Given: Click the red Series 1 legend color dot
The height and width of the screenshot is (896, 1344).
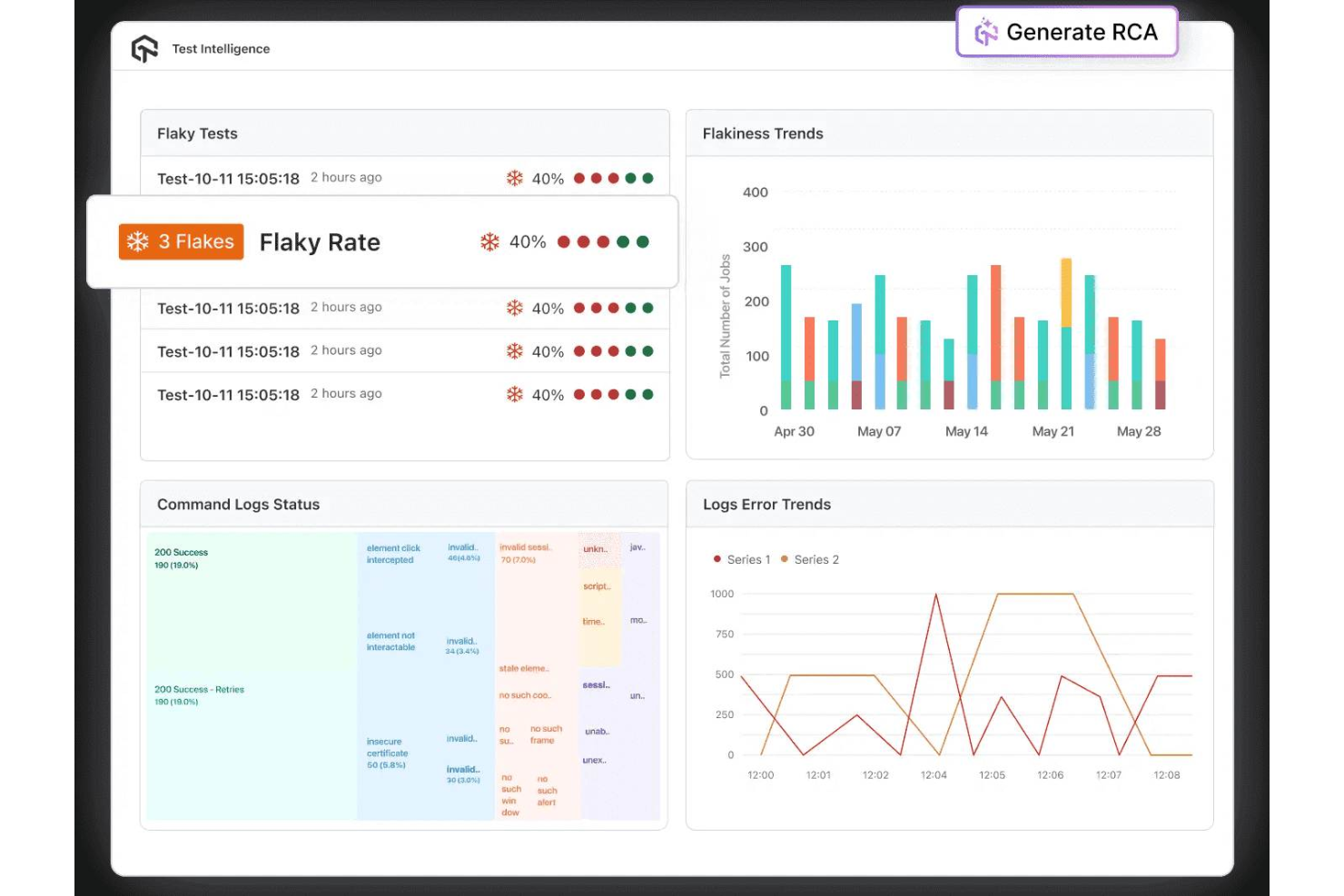Looking at the screenshot, I should click(716, 559).
